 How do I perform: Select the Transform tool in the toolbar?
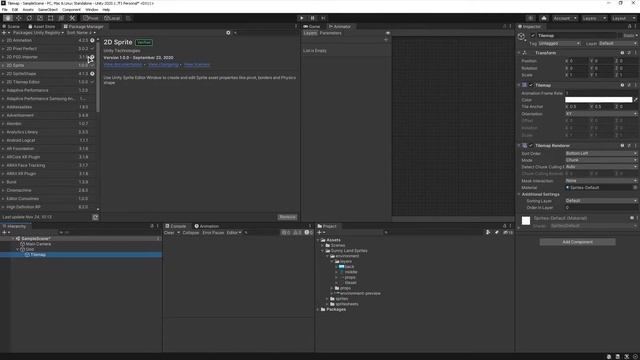pos(61,18)
